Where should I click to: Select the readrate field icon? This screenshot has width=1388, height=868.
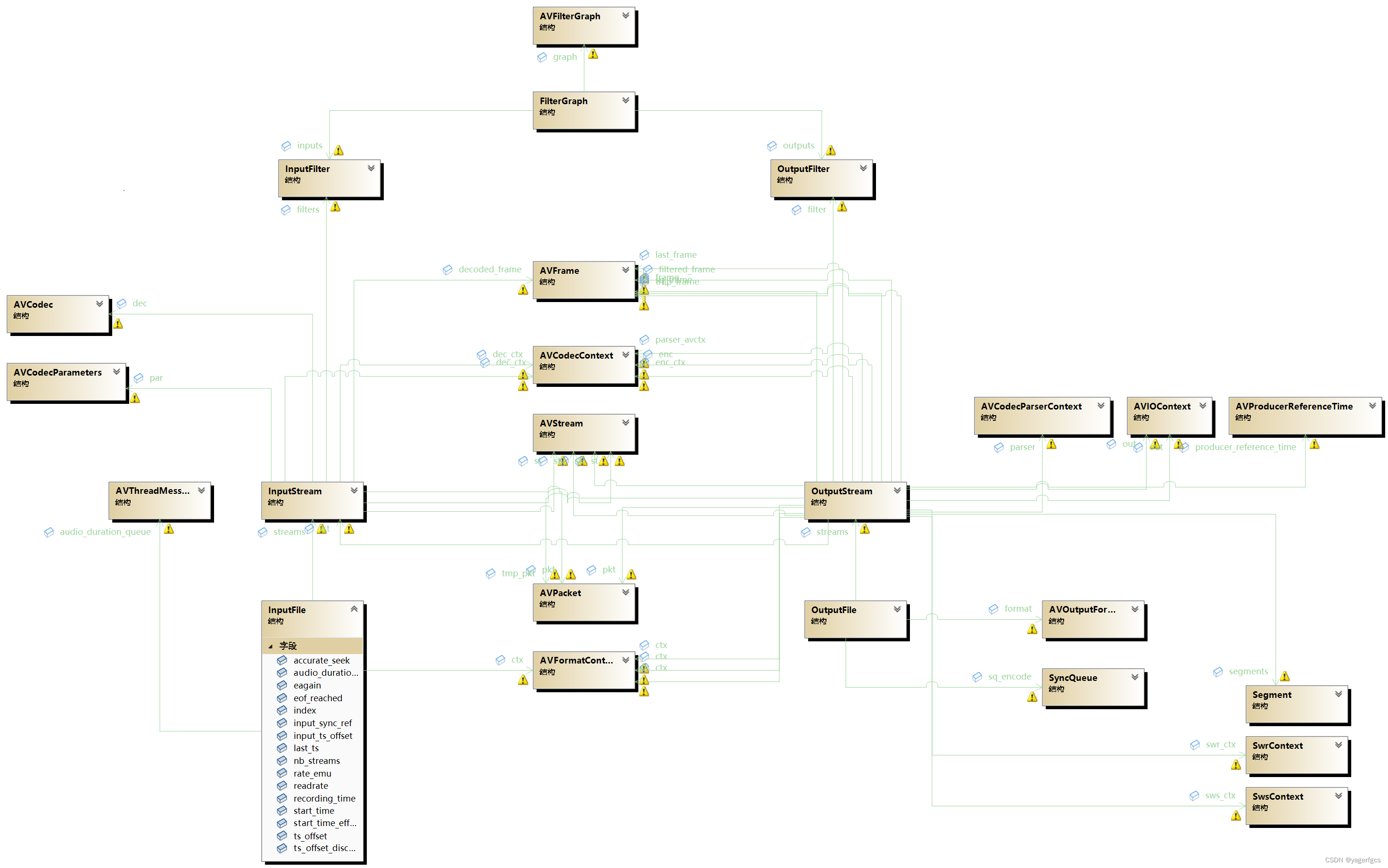pyautogui.click(x=282, y=786)
